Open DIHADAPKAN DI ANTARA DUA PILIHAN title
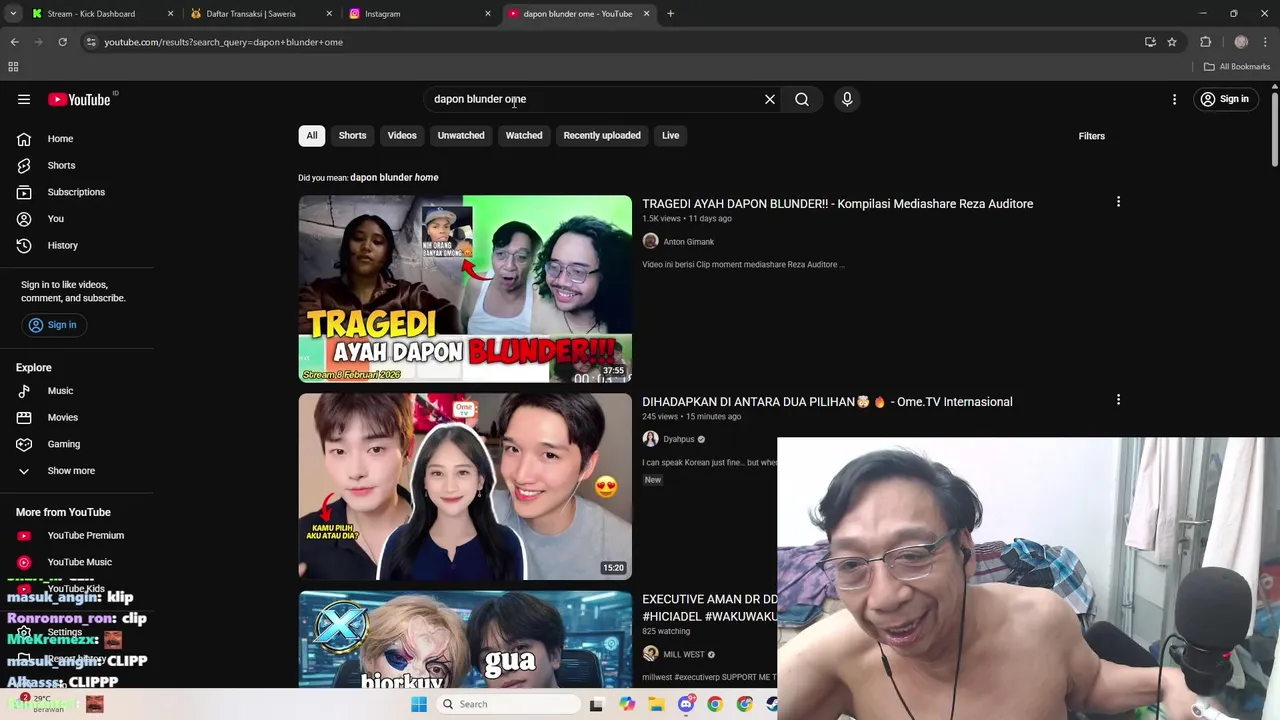This screenshot has height=720, width=1280. [x=827, y=402]
